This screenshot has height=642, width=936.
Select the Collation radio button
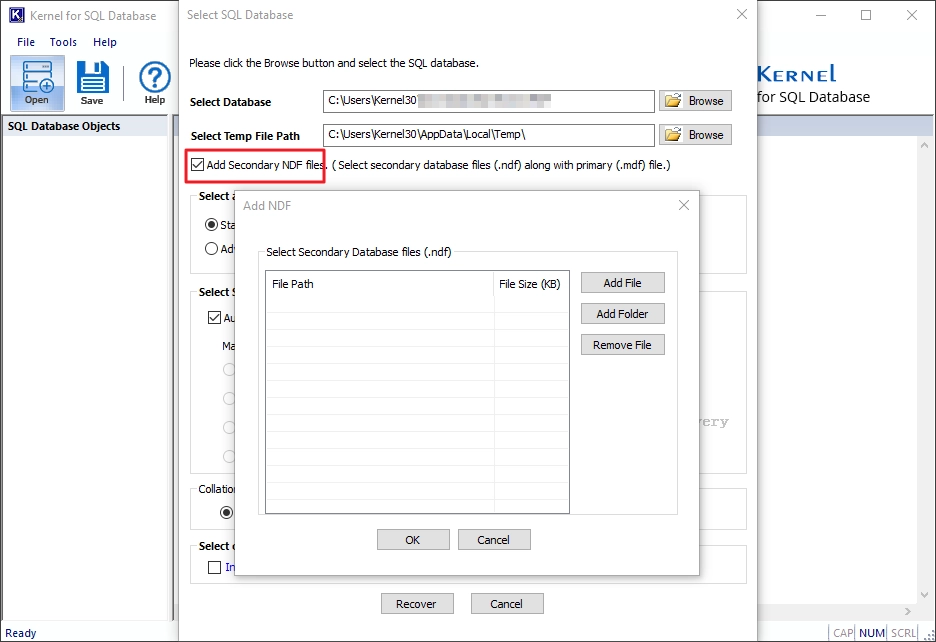point(226,512)
